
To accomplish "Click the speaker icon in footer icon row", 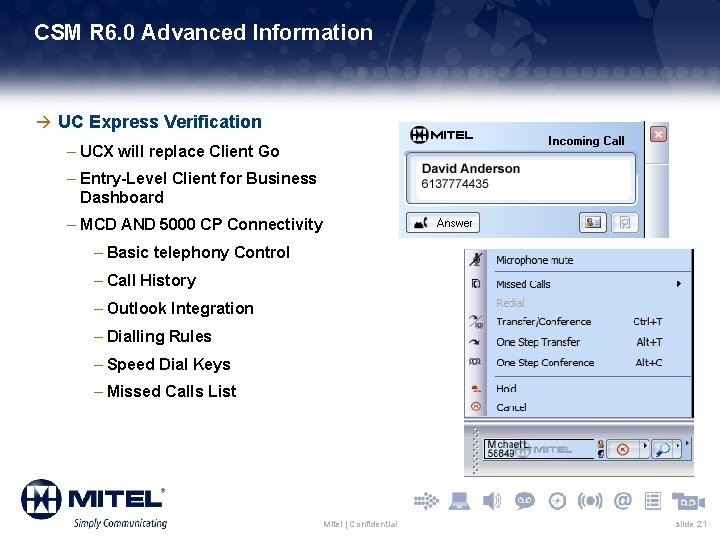I will (492, 501).
